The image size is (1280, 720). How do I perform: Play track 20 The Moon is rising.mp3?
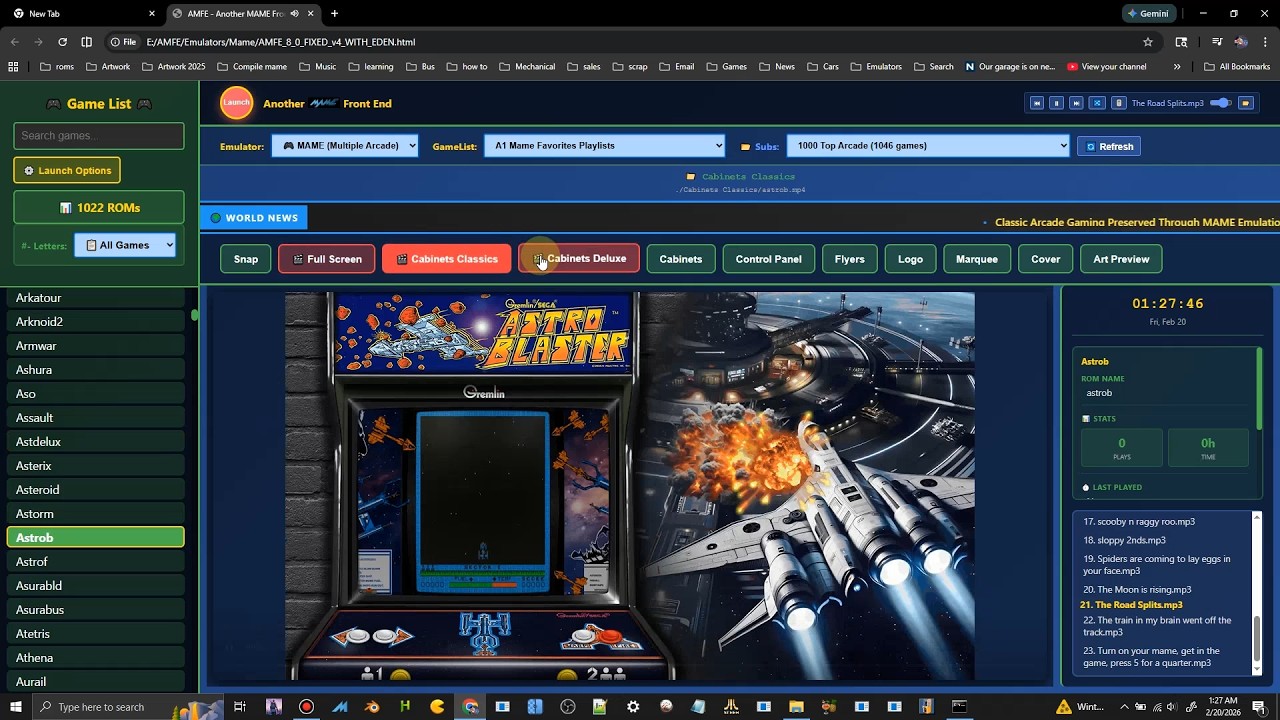(1137, 590)
